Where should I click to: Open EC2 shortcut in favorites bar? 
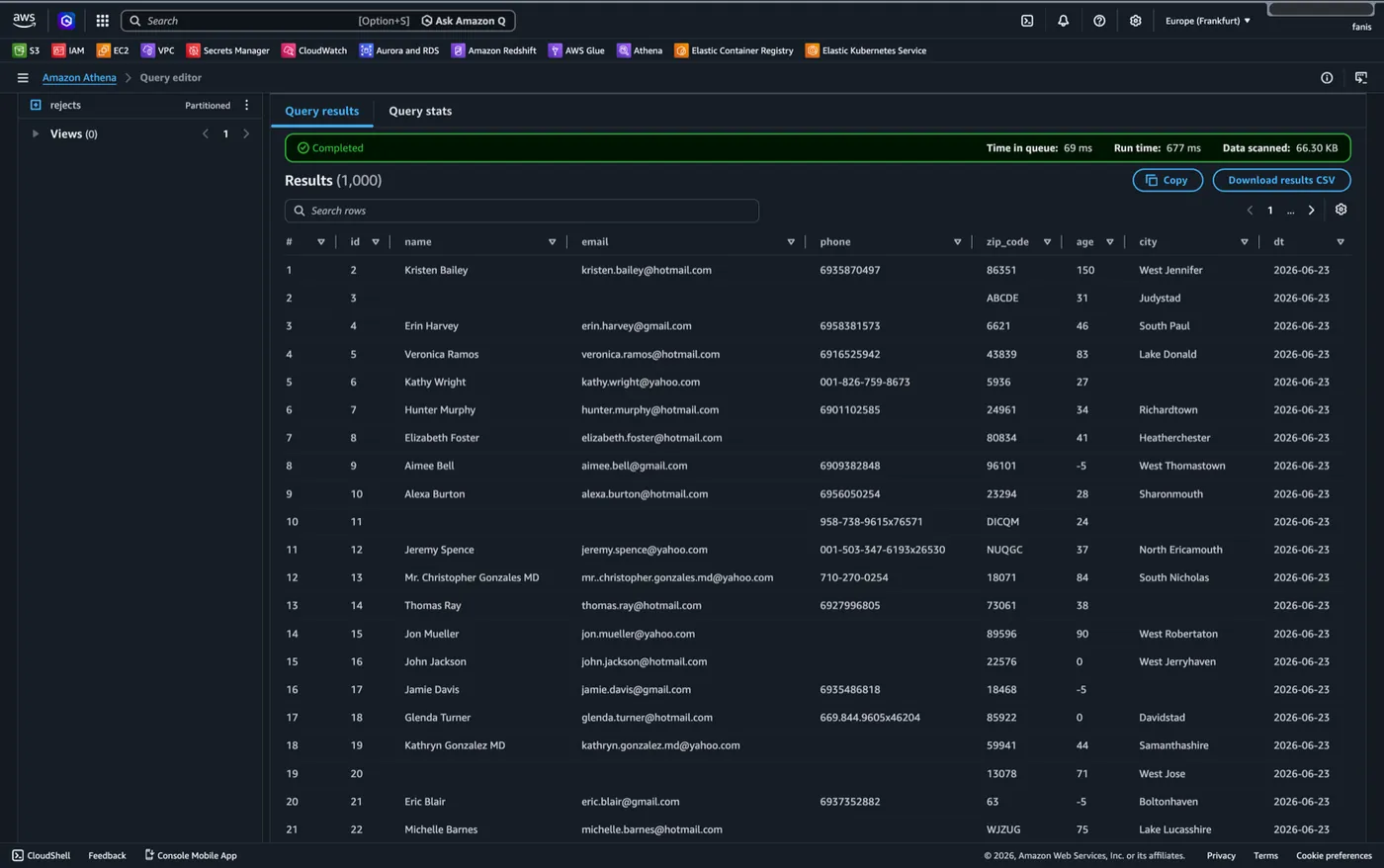click(x=113, y=50)
